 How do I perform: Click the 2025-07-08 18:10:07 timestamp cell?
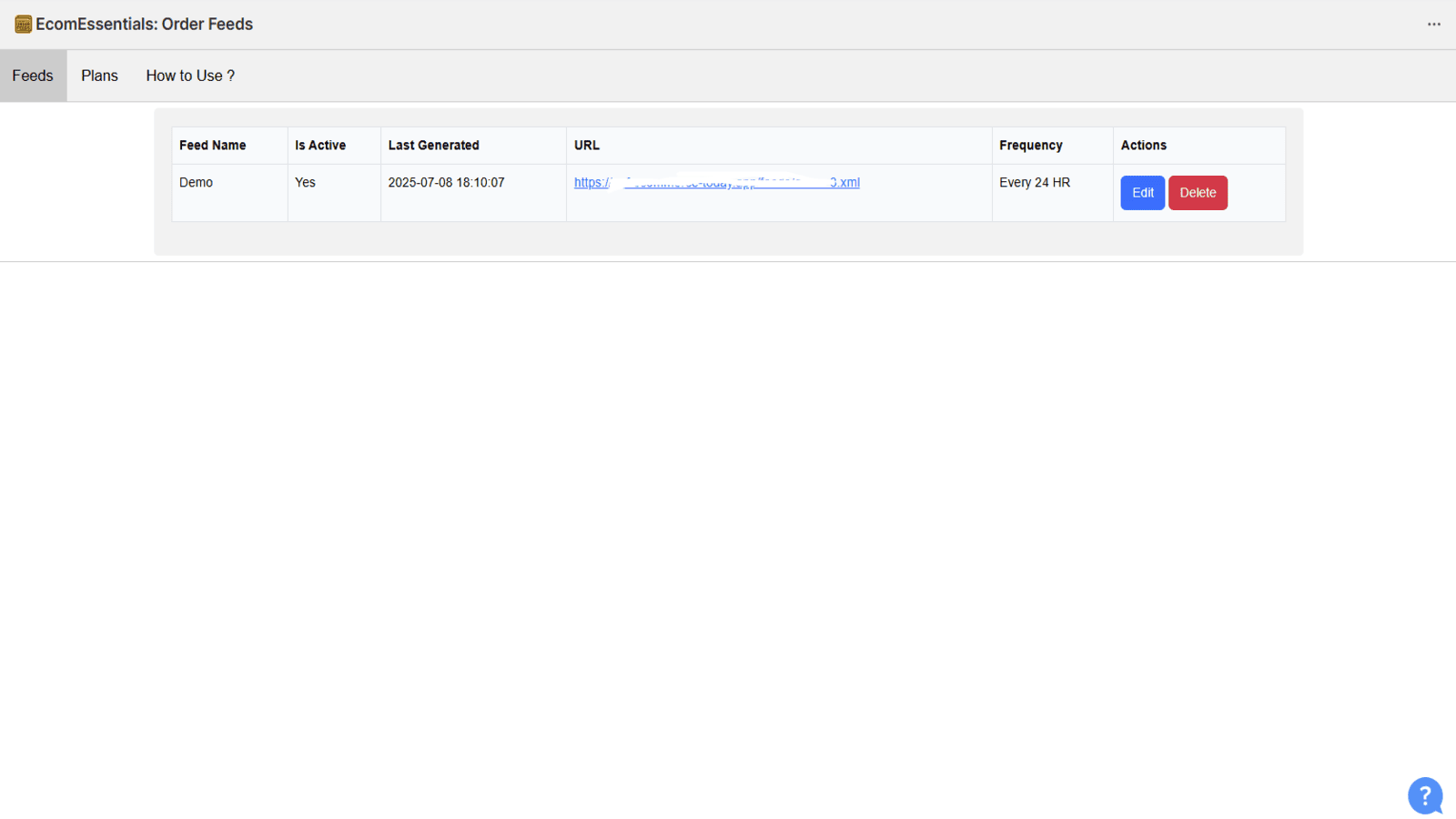pos(446,183)
